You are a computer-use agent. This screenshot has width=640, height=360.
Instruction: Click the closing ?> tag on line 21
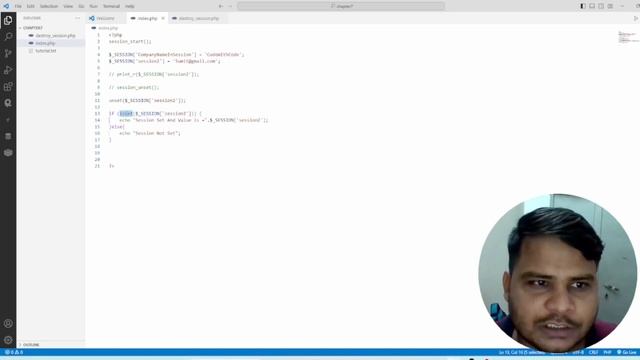111,166
